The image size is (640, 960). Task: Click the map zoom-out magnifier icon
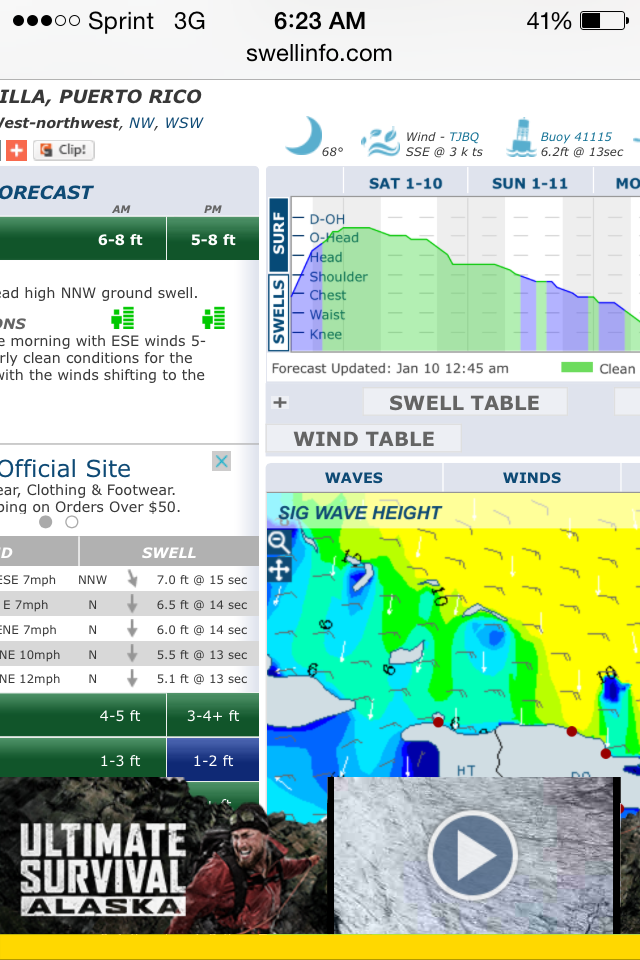279,542
